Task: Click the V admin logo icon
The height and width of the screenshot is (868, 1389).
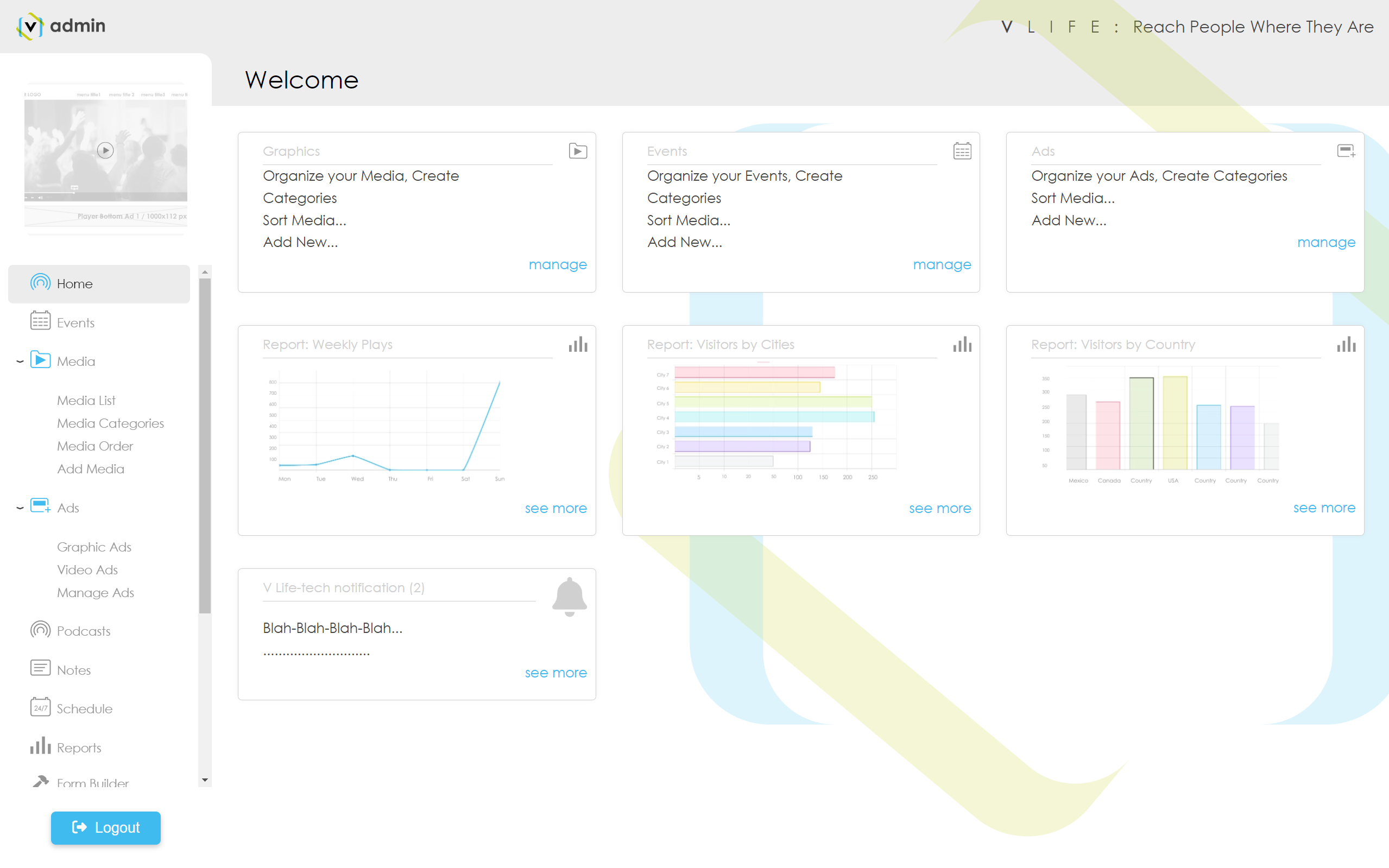Action: click(x=30, y=26)
